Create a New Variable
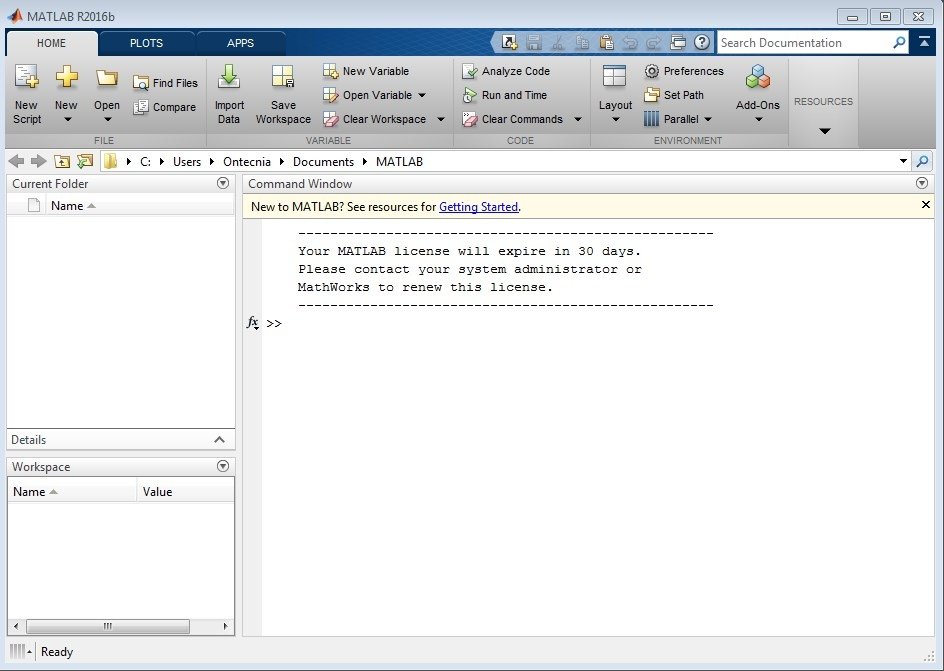The image size is (944, 671). tap(366, 71)
